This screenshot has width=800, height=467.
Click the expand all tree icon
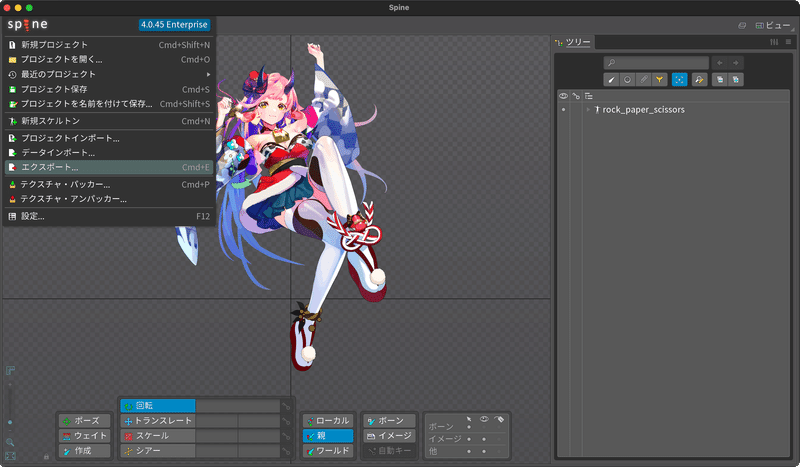735,80
